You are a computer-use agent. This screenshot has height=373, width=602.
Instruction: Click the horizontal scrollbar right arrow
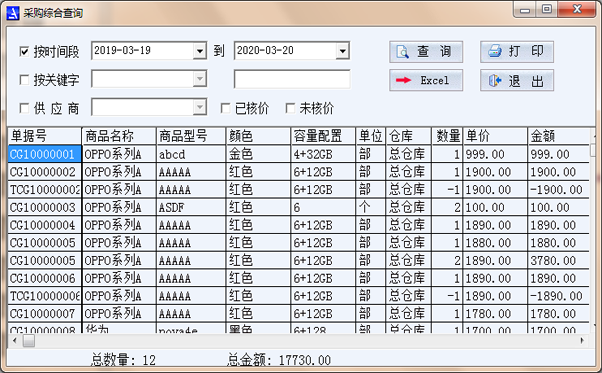[582, 340]
